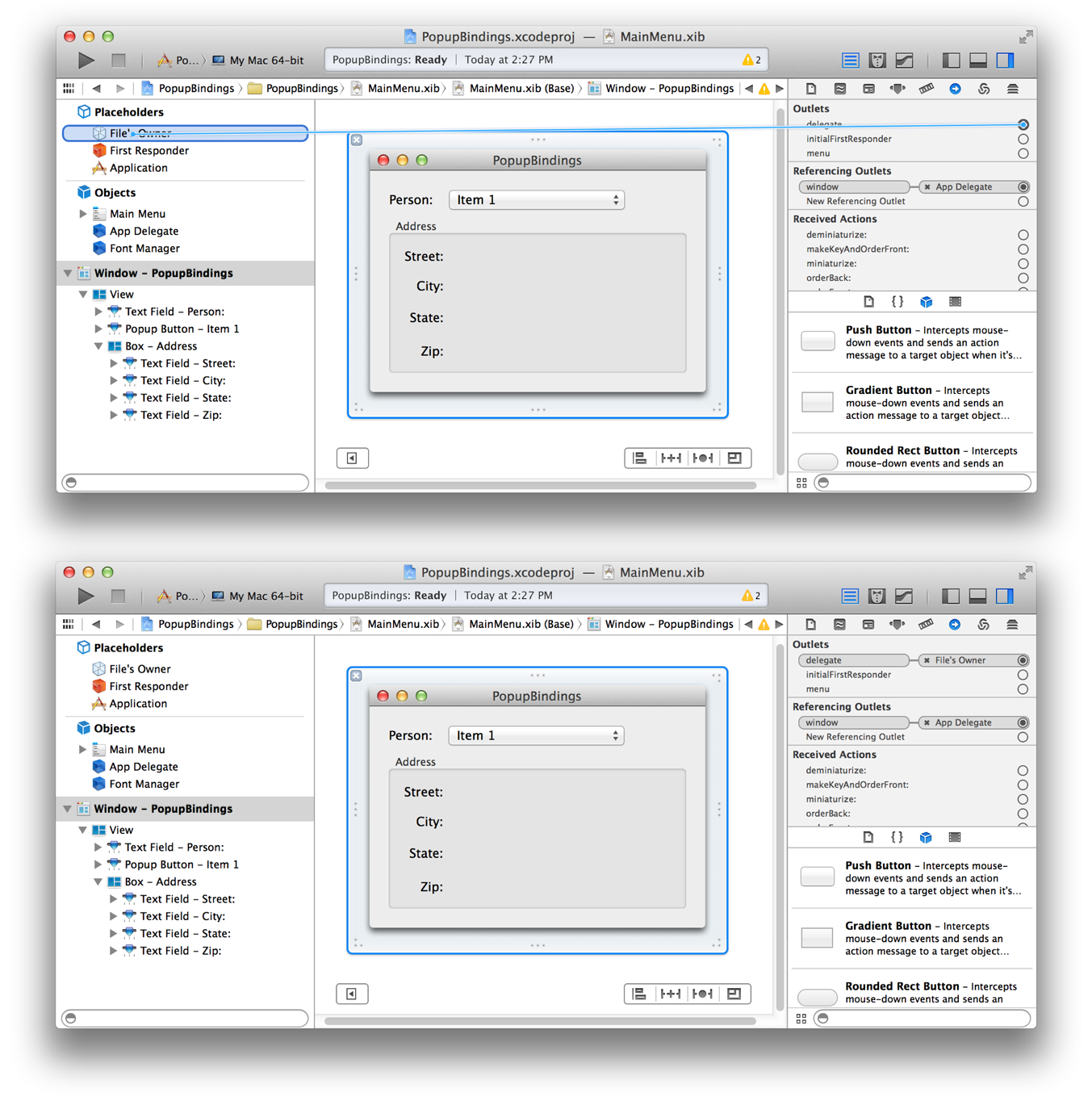1092x1105 pixels.
Task: Expand Main Menu in top window outline
Action: click(83, 214)
